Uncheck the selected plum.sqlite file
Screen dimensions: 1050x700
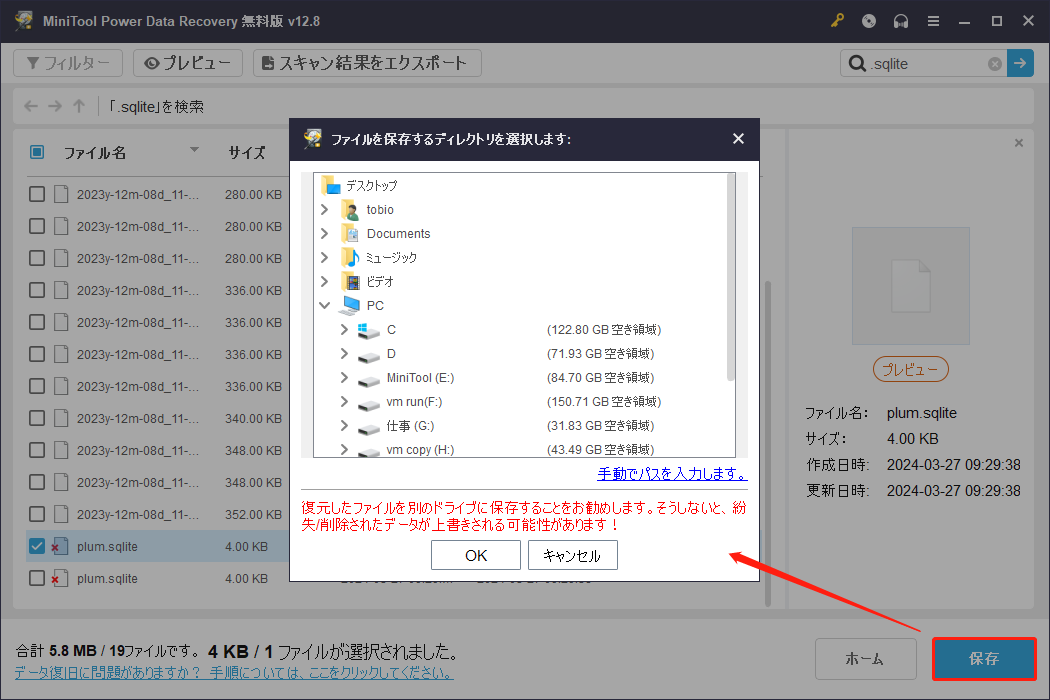point(37,546)
